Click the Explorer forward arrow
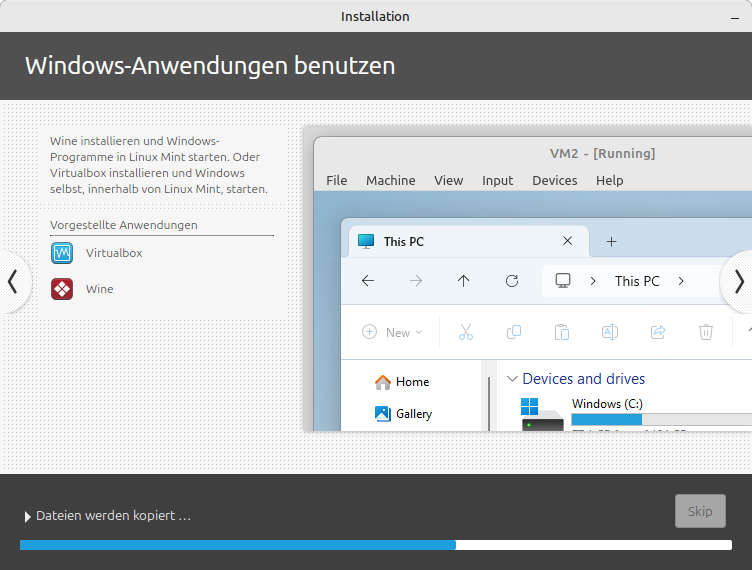This screenshot has height=570, width=752. (416, 281)
